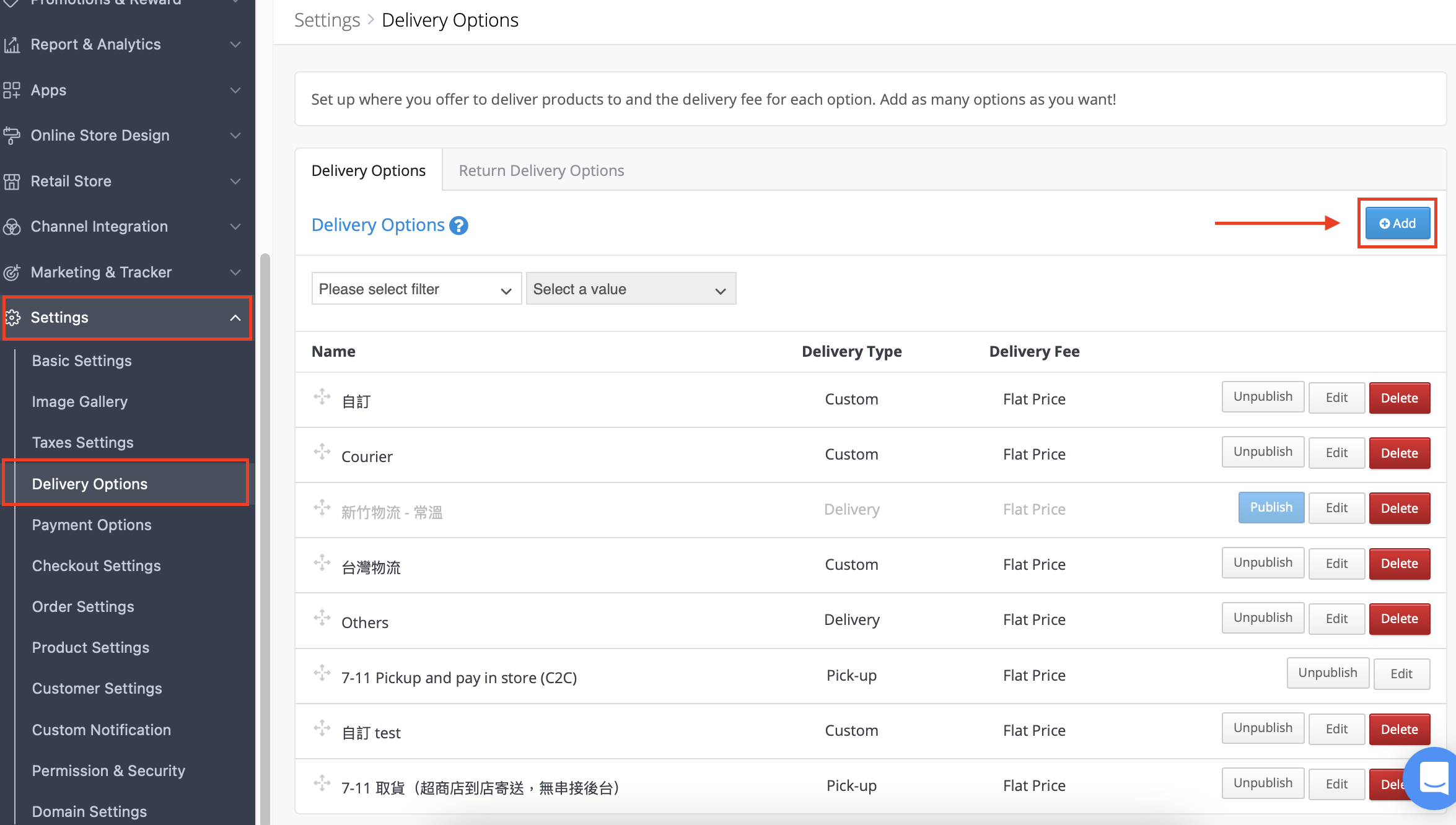
Task: Open the 'Please select filter' dropdown
Action: point(416,289)
